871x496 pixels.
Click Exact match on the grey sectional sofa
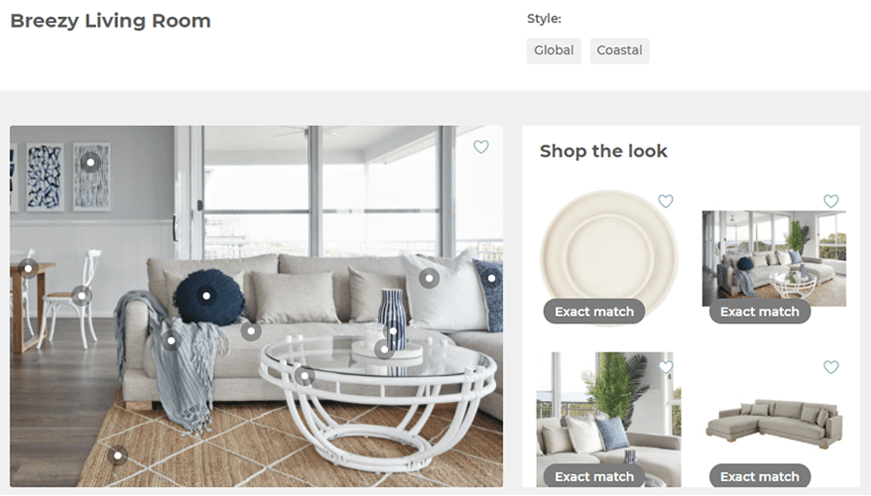coord(760,476)
